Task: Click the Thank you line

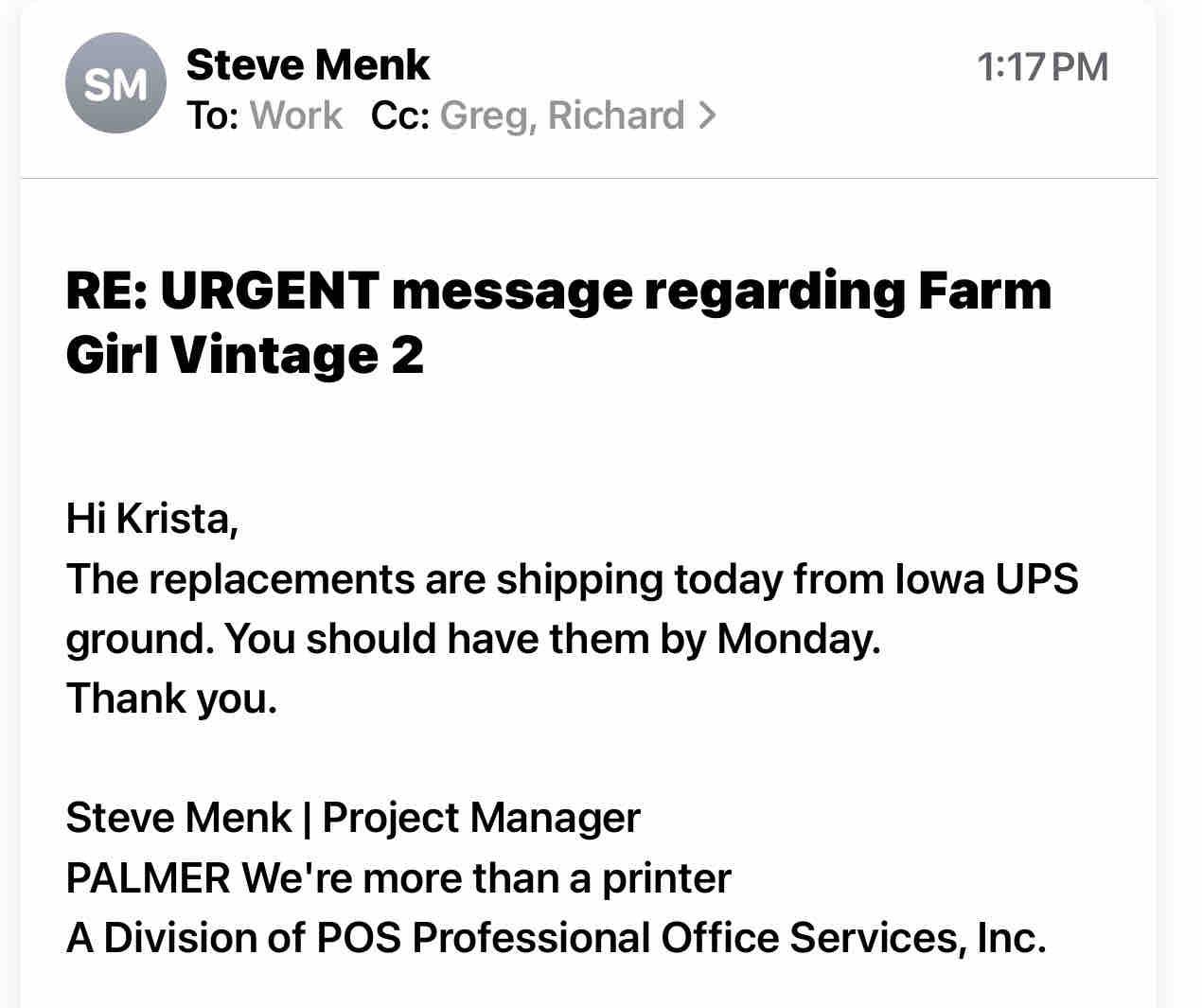Action: [171, 698]
